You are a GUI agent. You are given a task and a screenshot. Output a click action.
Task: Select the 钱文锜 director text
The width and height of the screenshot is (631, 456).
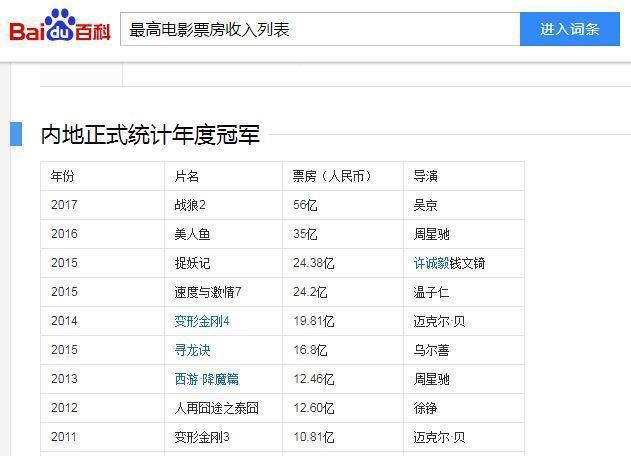click(467, 263)
